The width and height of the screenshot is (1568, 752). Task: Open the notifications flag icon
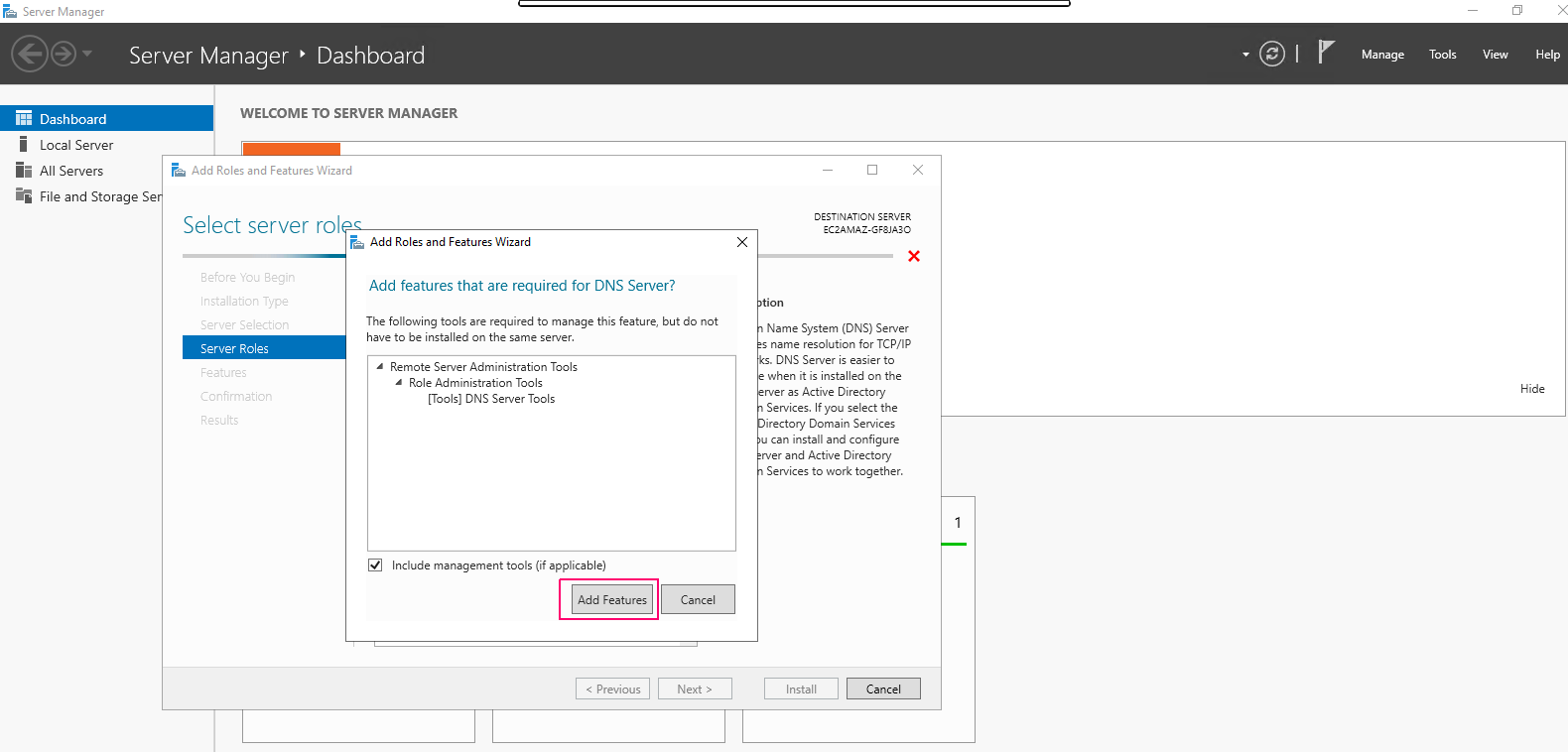(x=1326, y=52)
